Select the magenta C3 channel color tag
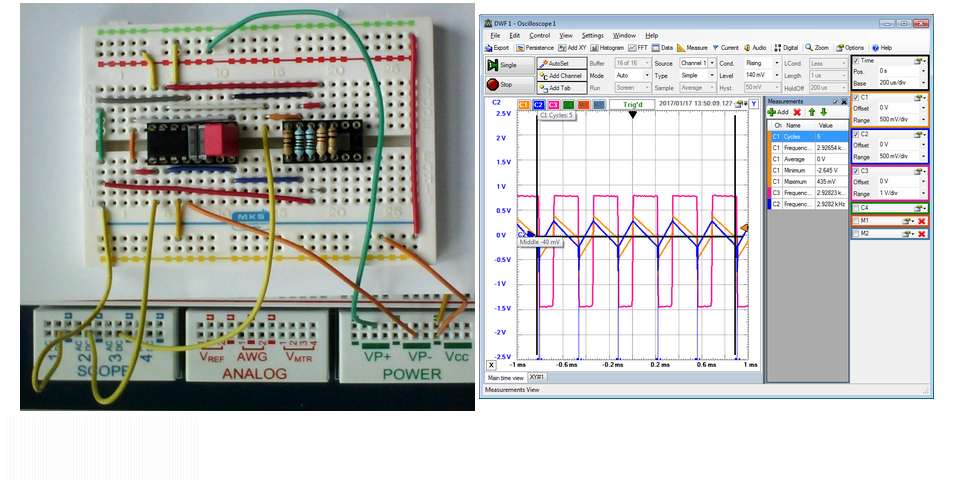This screenshot has height=480, width=959. [553, 104]
